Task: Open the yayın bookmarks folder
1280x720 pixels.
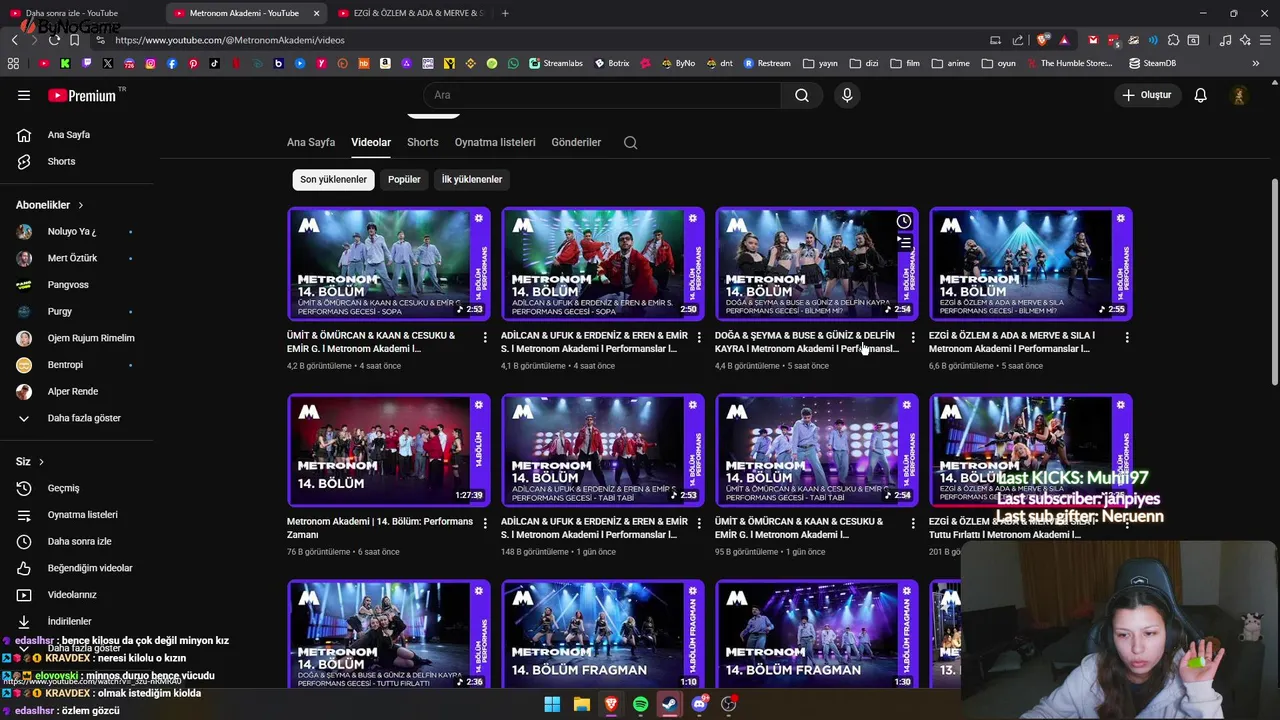Action: click(x=820, y=63)
